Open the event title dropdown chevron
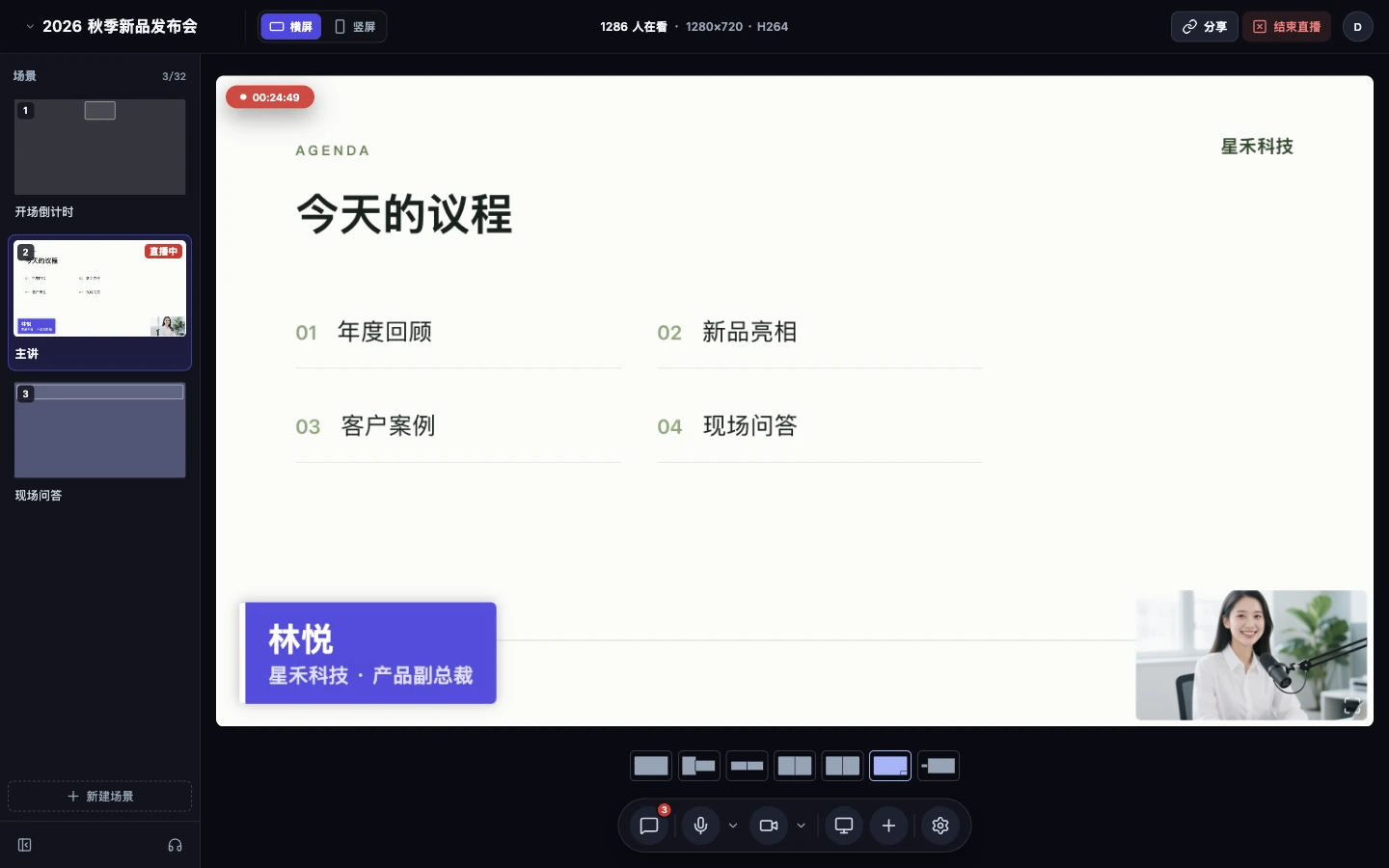This screenshot has width=1389, height=868. [x=30, y=27]
